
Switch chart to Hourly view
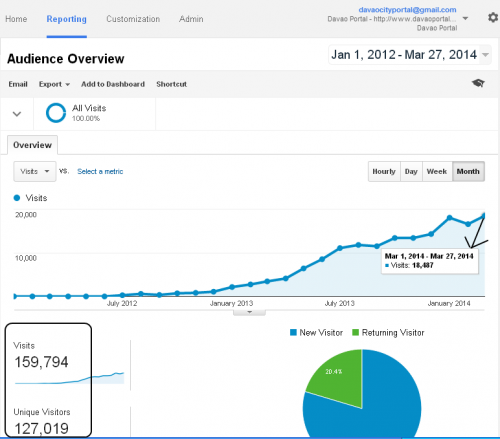384,171
